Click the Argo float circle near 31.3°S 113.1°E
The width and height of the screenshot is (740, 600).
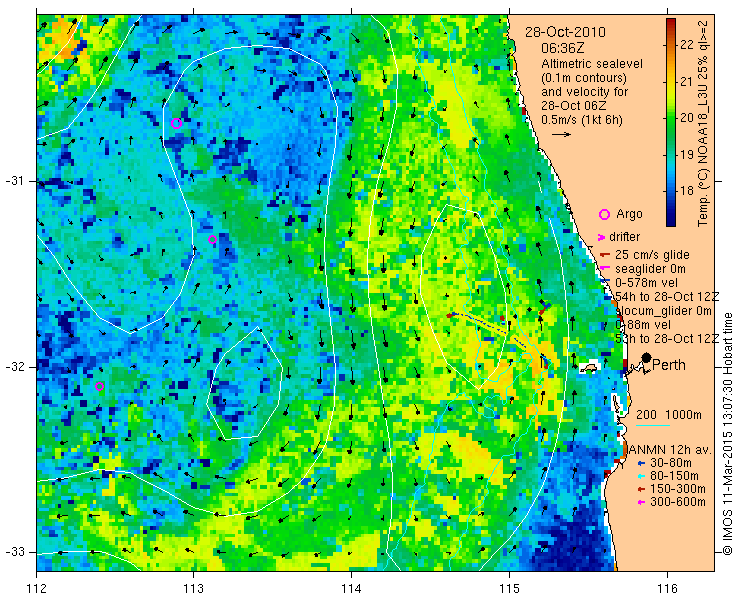[212, 239]
